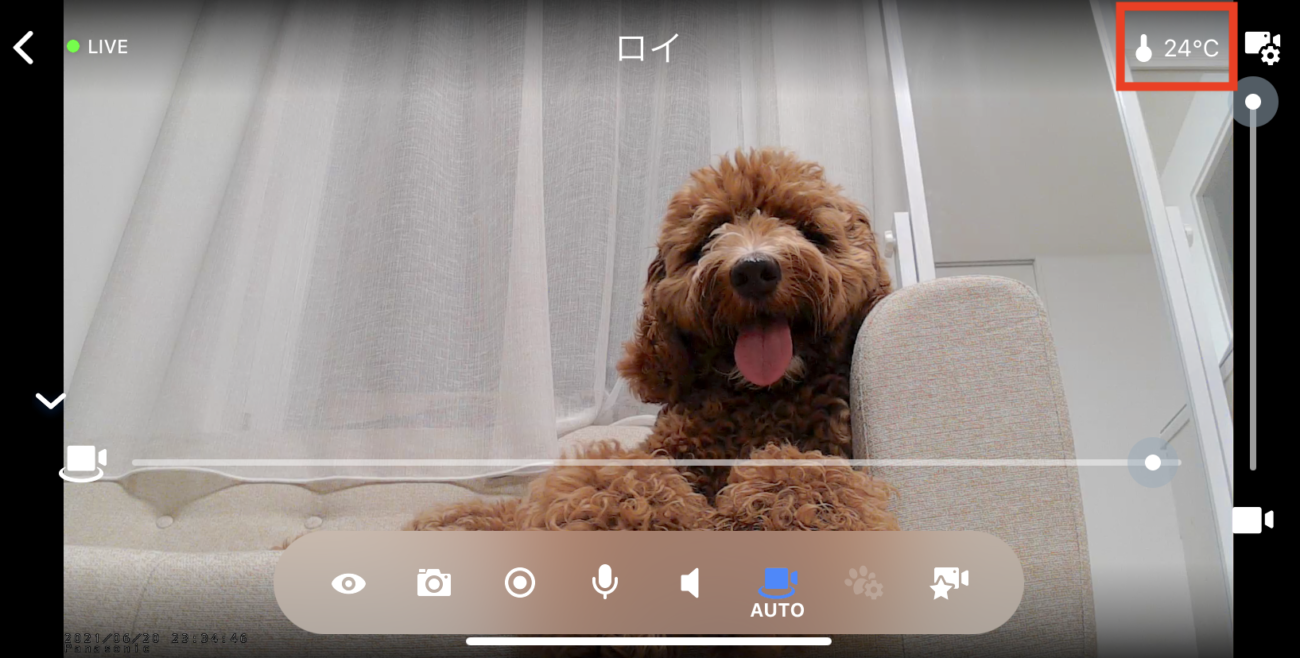
Task: Enable the microphone to talk
Action: 605,582
